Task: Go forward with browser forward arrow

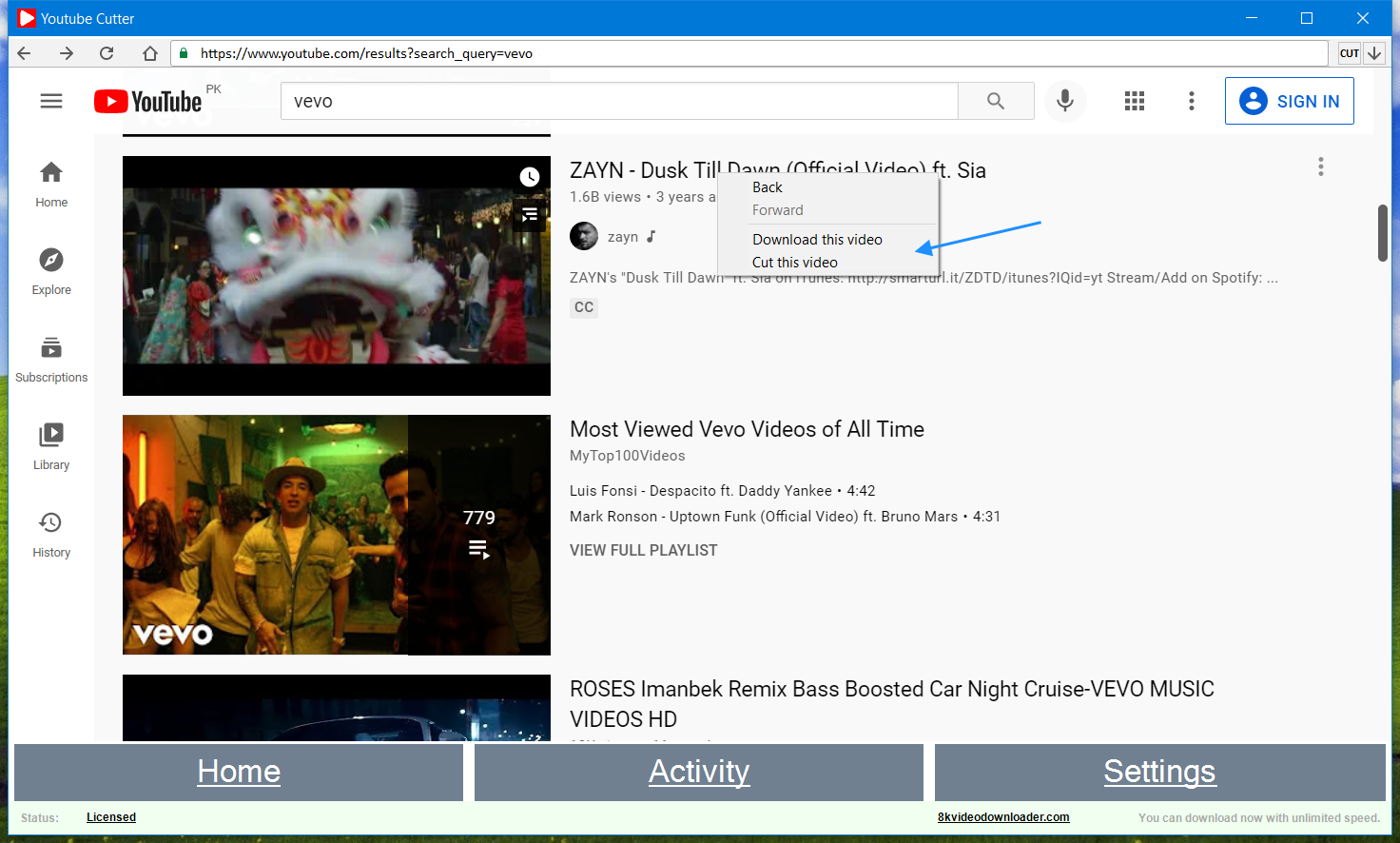Action: tap(66, 53)
